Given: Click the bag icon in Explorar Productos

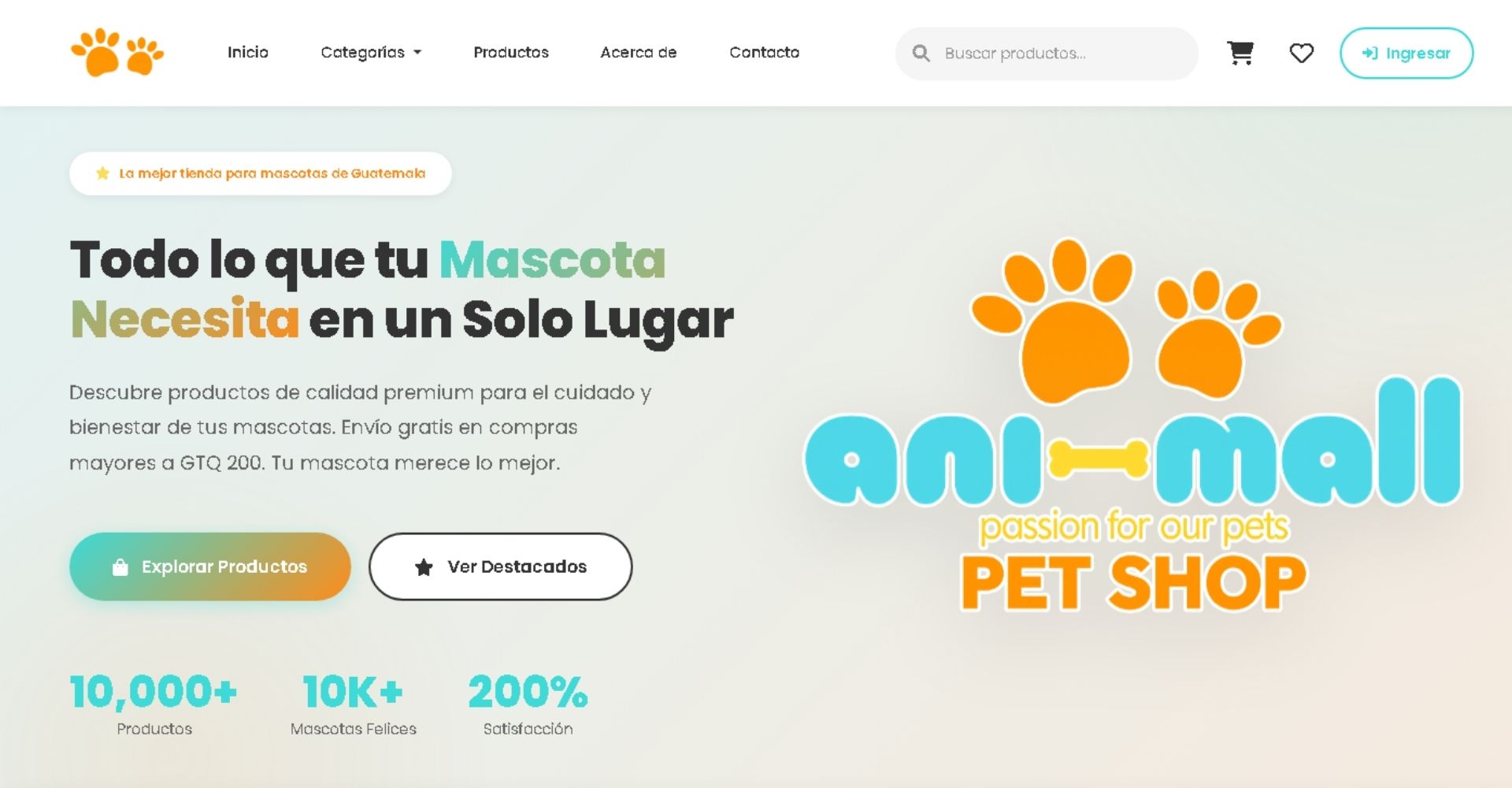Looking at the screenshot, I should [x=120, y=567].
